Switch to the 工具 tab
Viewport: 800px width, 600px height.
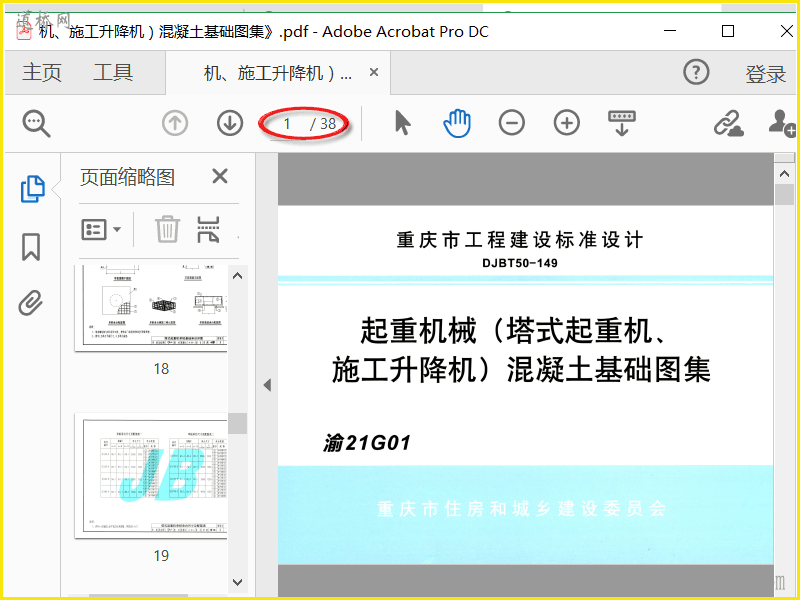[113, 72]
